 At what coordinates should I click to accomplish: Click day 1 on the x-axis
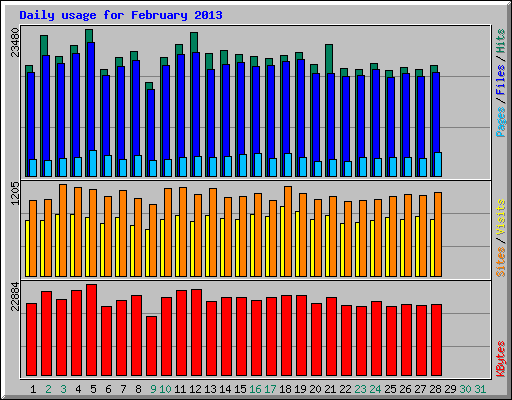click(x=33, y=389)
